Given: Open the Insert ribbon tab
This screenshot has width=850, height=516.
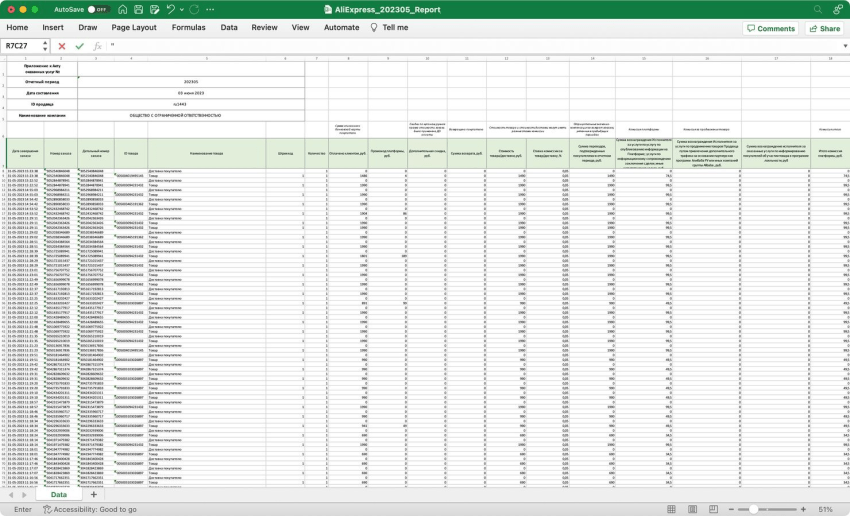Looking at the screenshot, I should tap(53, 27).
